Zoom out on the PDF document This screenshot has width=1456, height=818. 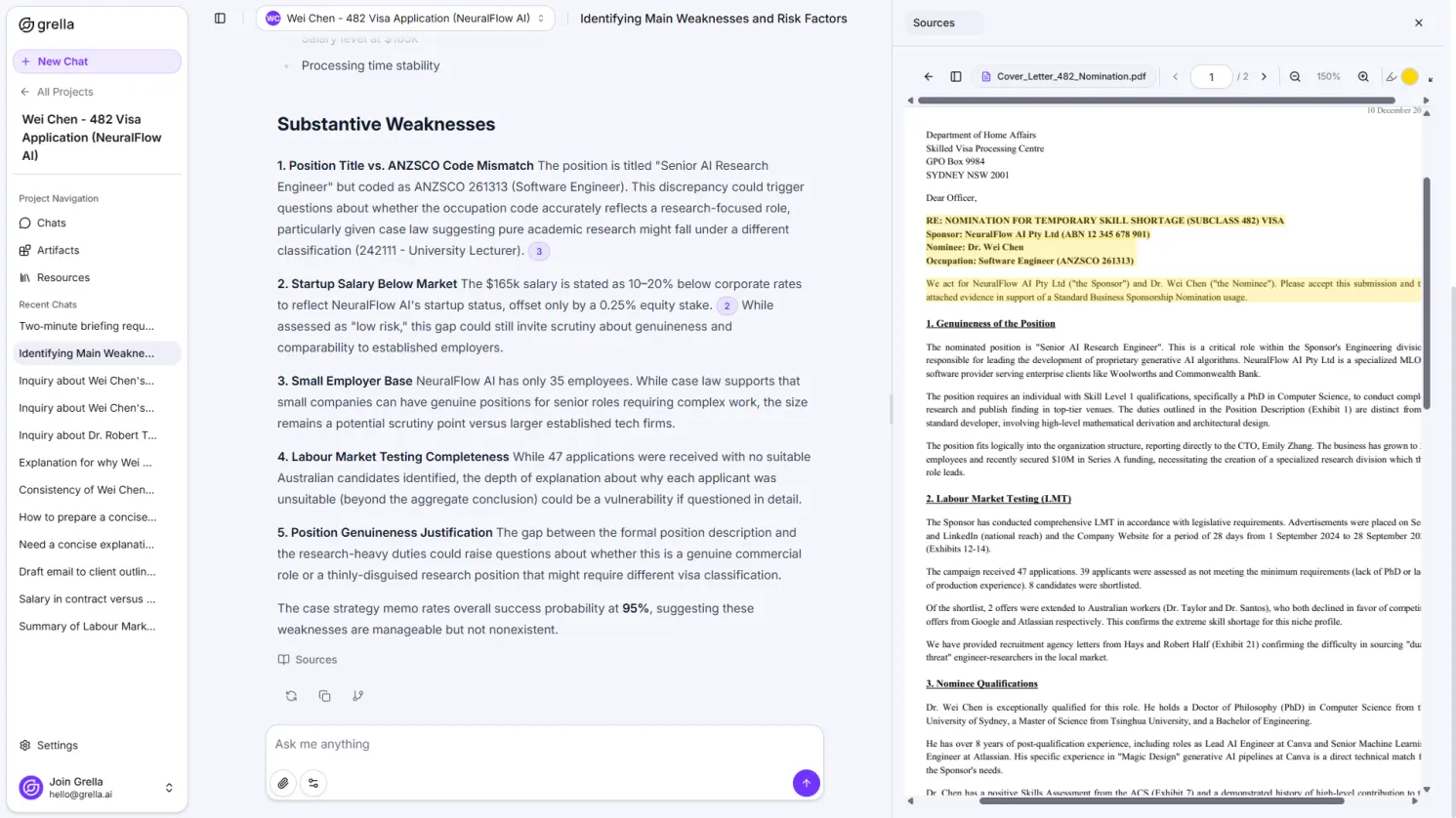coord(1295,77)
